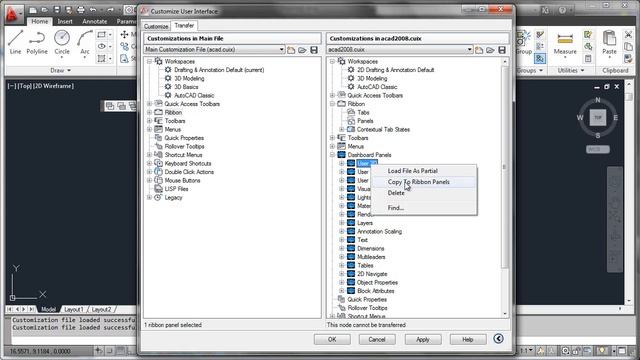
Task: Click the Move tool icon in the ribbon
Action: pyautogui.click(x=124, y=35)
